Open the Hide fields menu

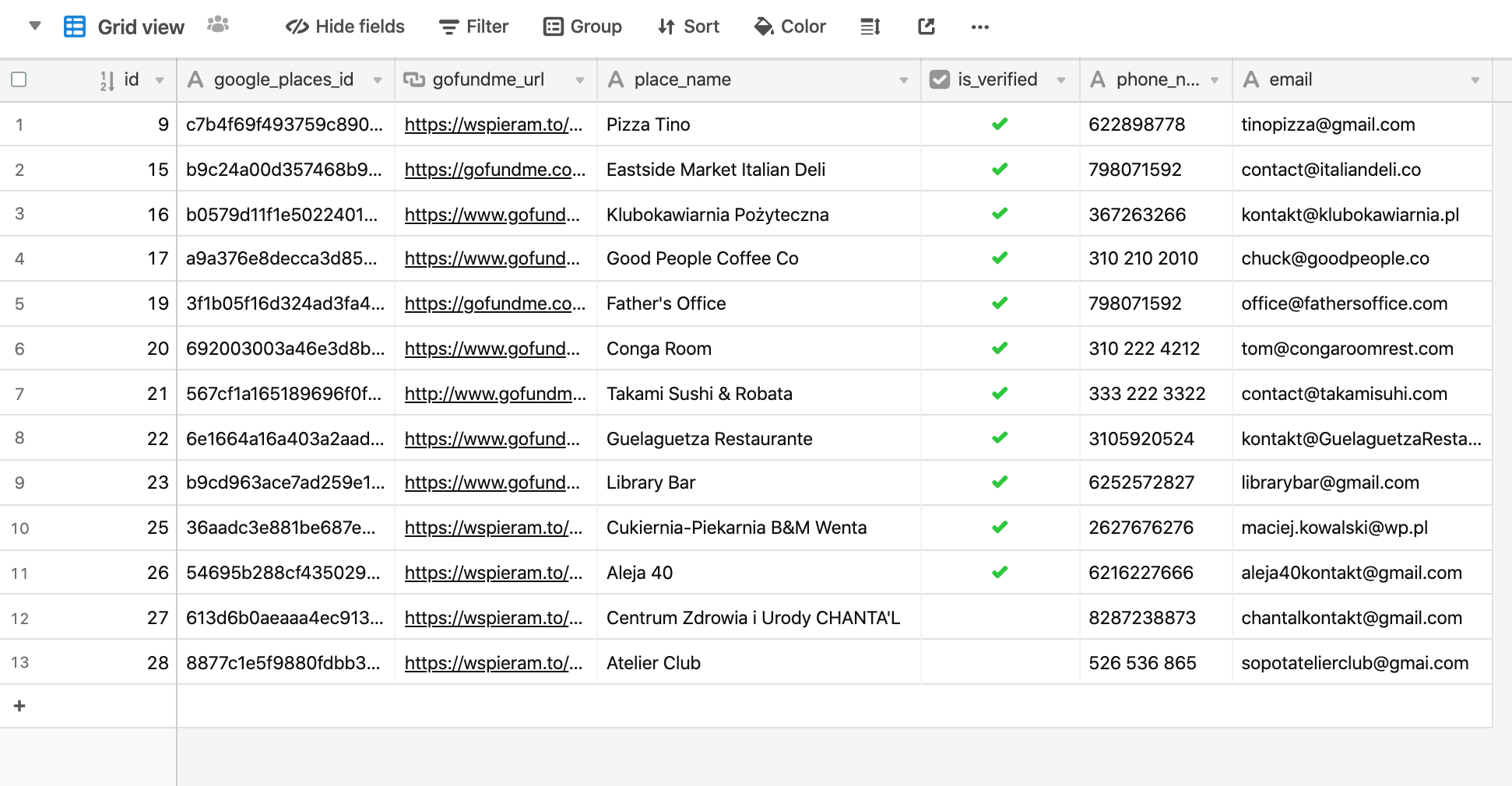point(345,26)
